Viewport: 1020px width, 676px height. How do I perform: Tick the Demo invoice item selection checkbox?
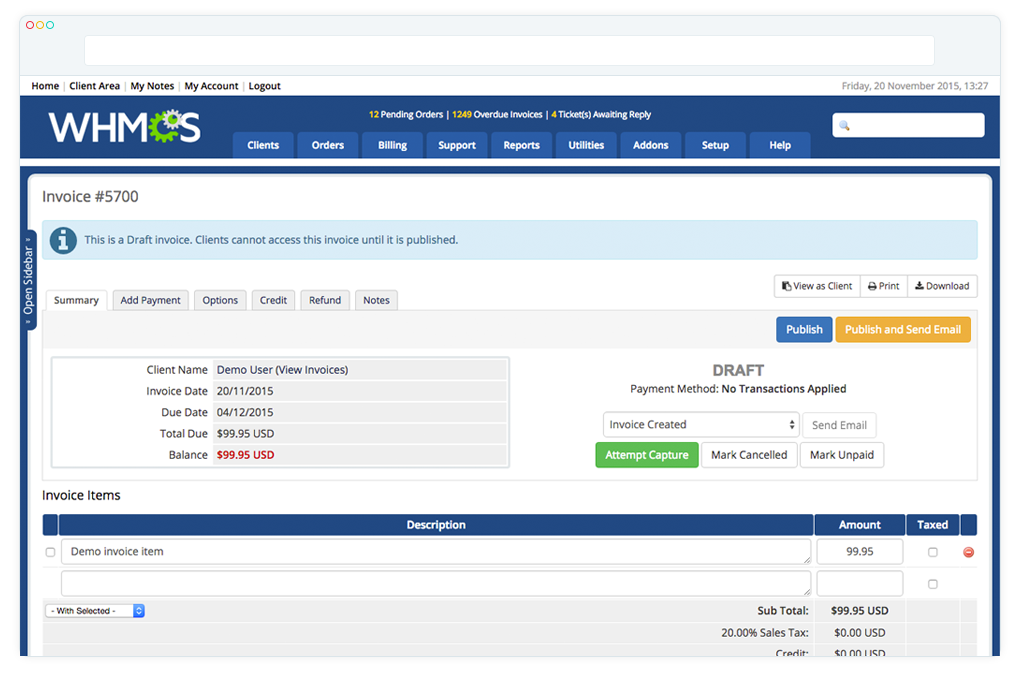pos(50,552)
